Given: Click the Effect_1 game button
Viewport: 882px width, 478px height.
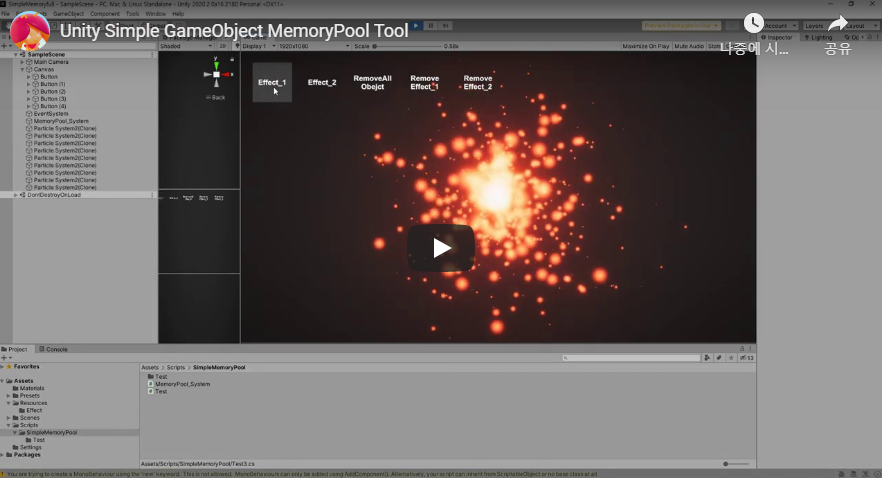Looking at the screenshot, I should [x=272, y=82].
